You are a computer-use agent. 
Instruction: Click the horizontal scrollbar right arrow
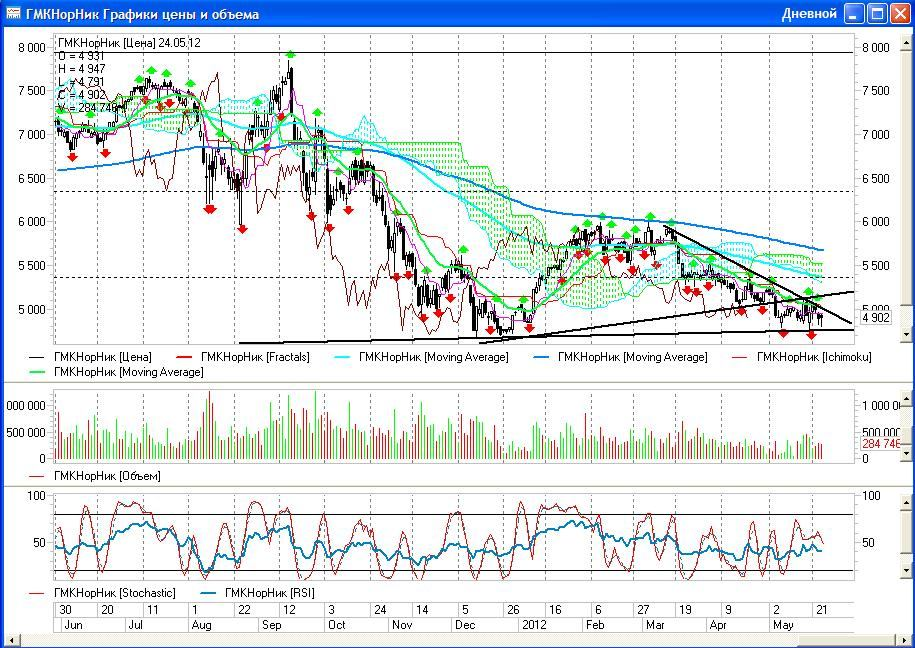[904, 641]
